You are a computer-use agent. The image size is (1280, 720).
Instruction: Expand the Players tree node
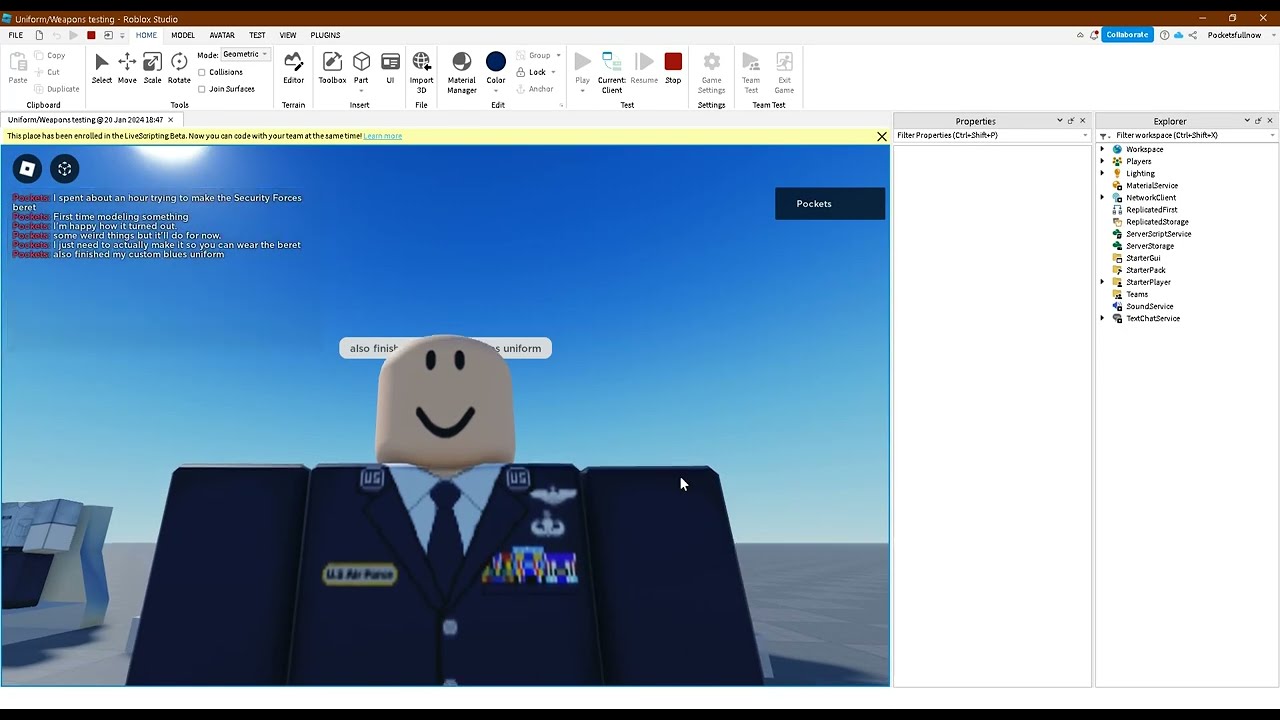1103,161
